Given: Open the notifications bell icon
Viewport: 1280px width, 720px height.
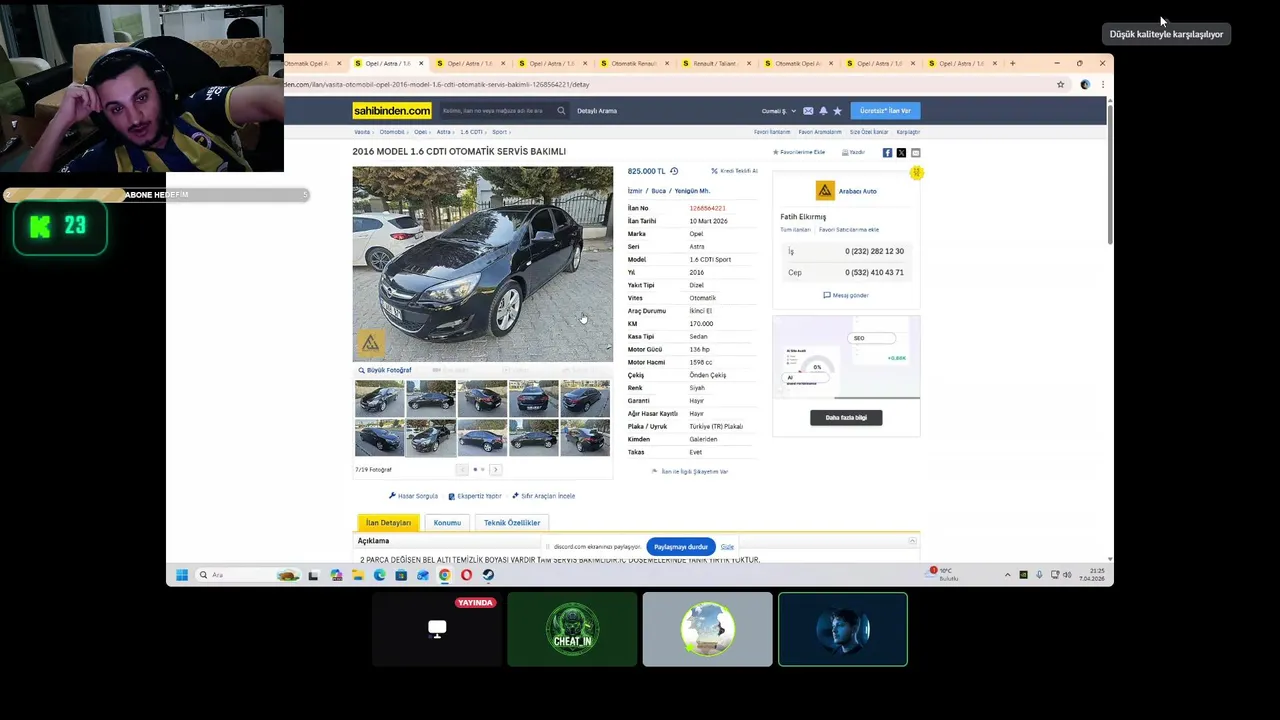Looking at the screenshot, I should click(x=823, y=111).
